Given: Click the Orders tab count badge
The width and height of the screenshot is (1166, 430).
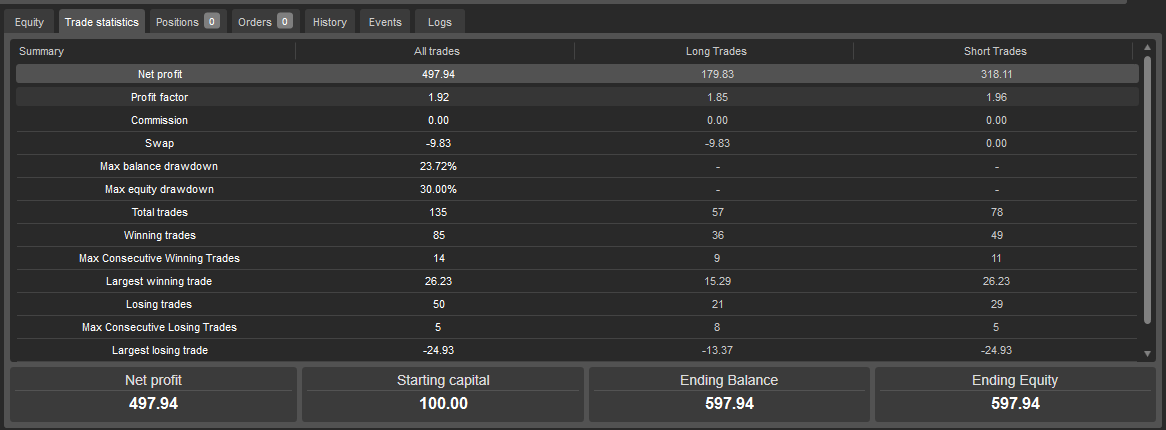Looking at the screenshot, I should click(x=285, y=22).
